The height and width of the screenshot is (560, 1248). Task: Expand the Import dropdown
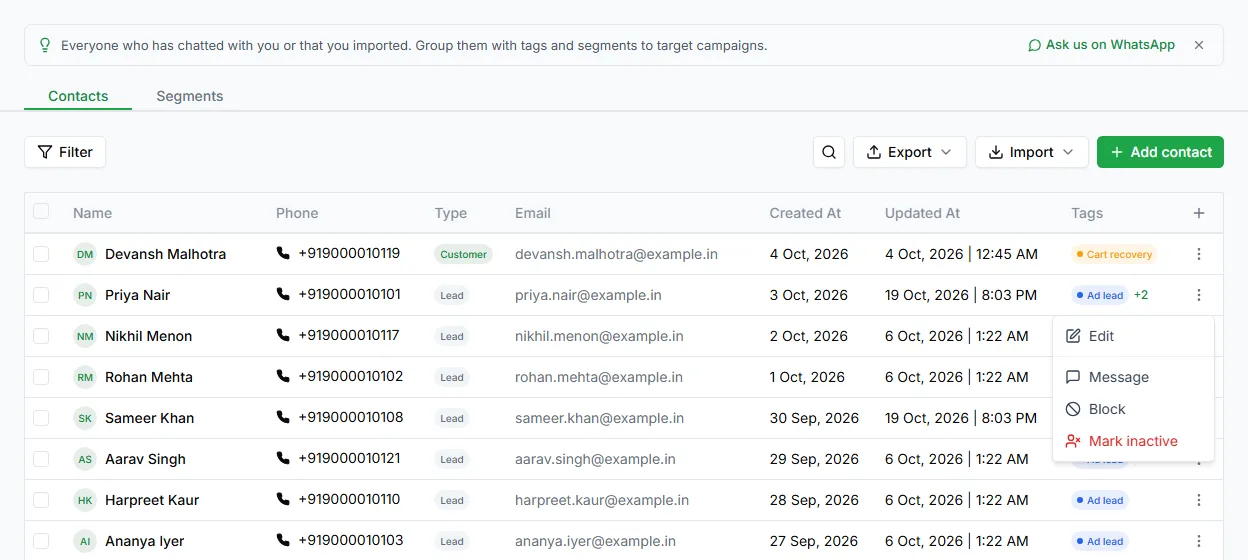1032,152
